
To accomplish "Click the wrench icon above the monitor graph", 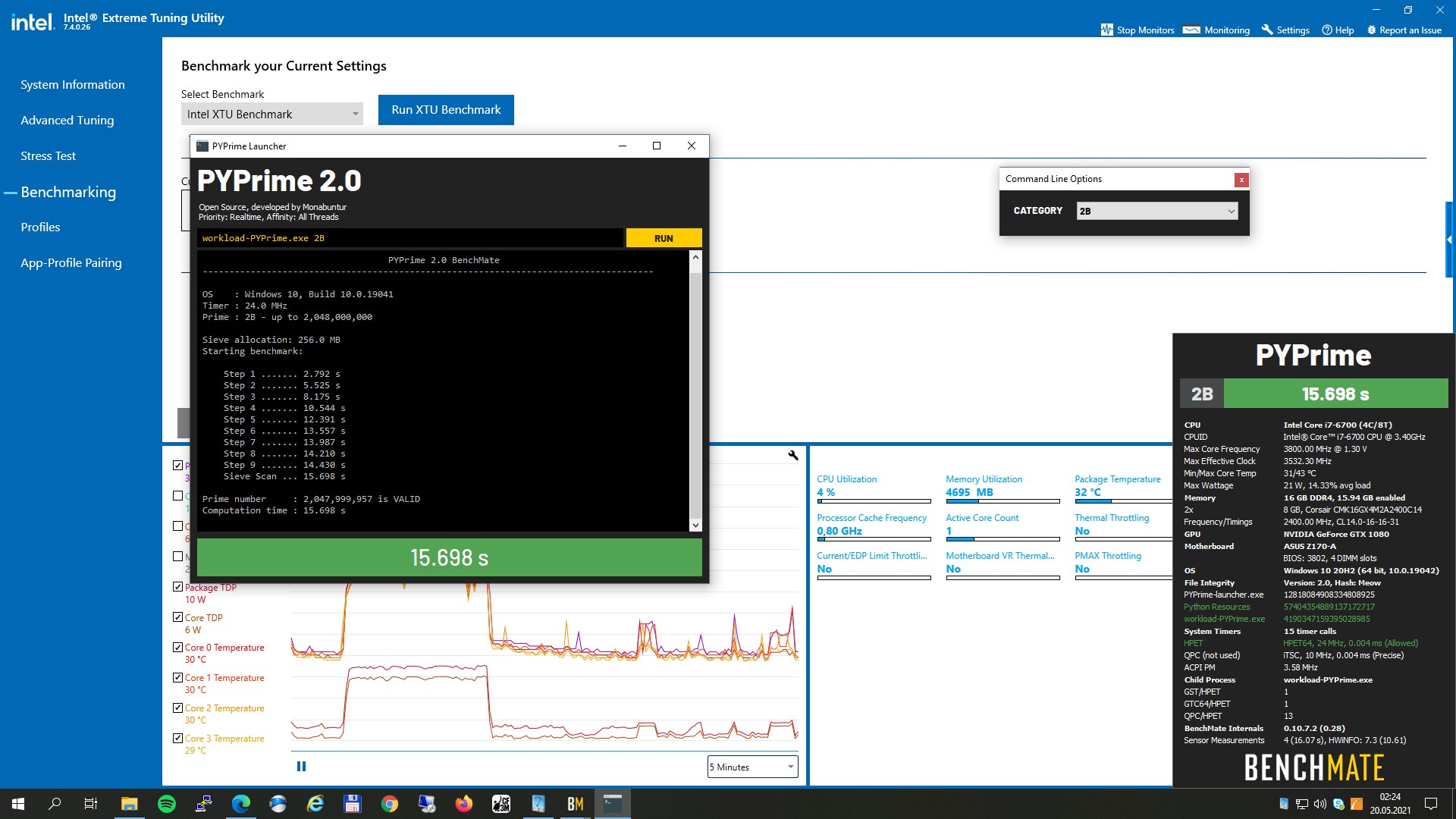I will click(x=793, y=455).
